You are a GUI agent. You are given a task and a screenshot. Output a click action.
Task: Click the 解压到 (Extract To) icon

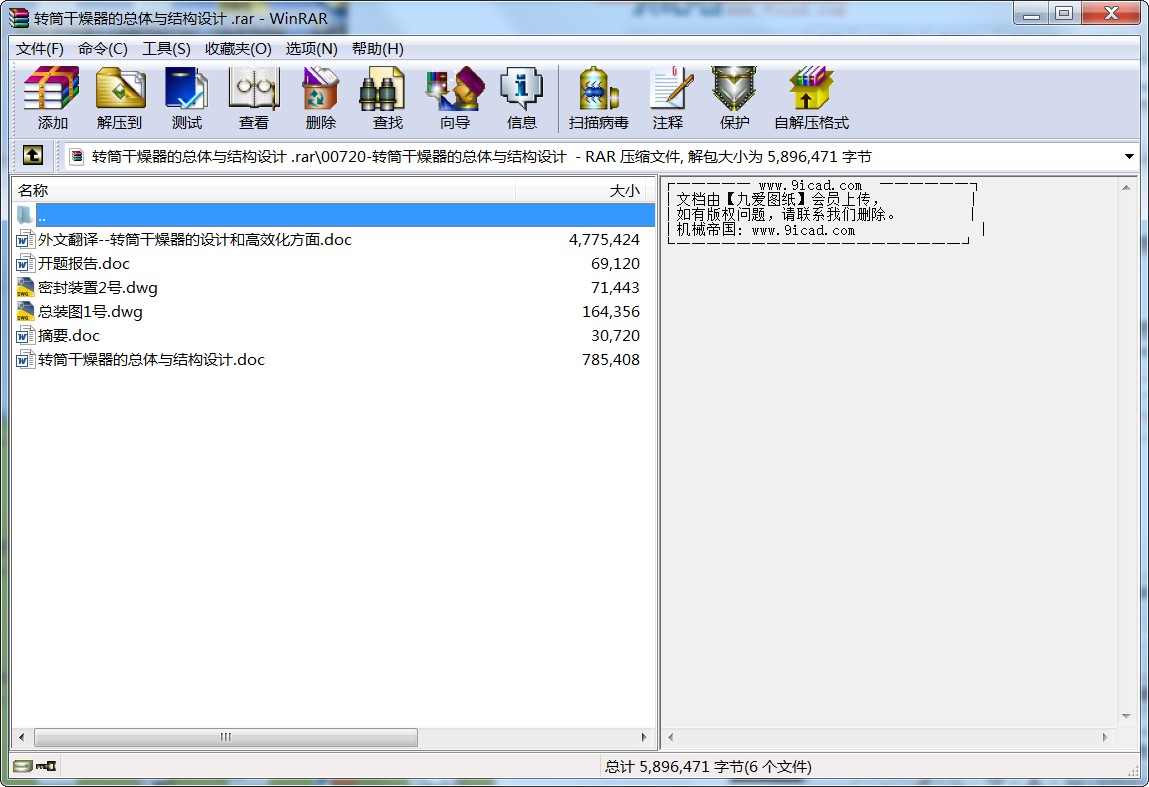119,89
